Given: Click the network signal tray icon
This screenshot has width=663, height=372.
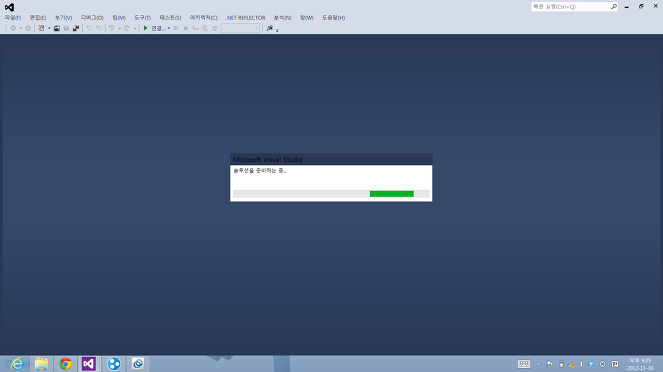Looking at the screenshot, I should pyautogui.click(x=571, y=364).
